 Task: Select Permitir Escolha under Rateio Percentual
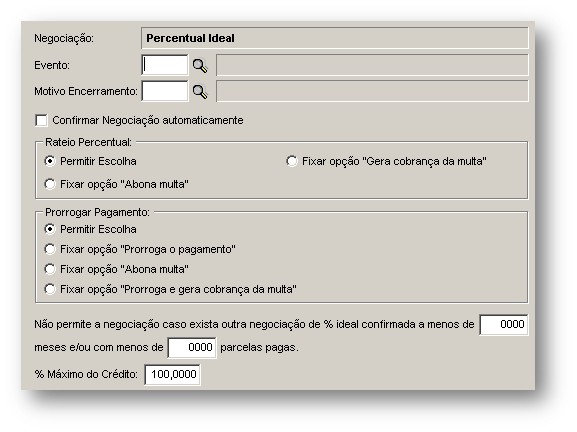click(50, 161)
